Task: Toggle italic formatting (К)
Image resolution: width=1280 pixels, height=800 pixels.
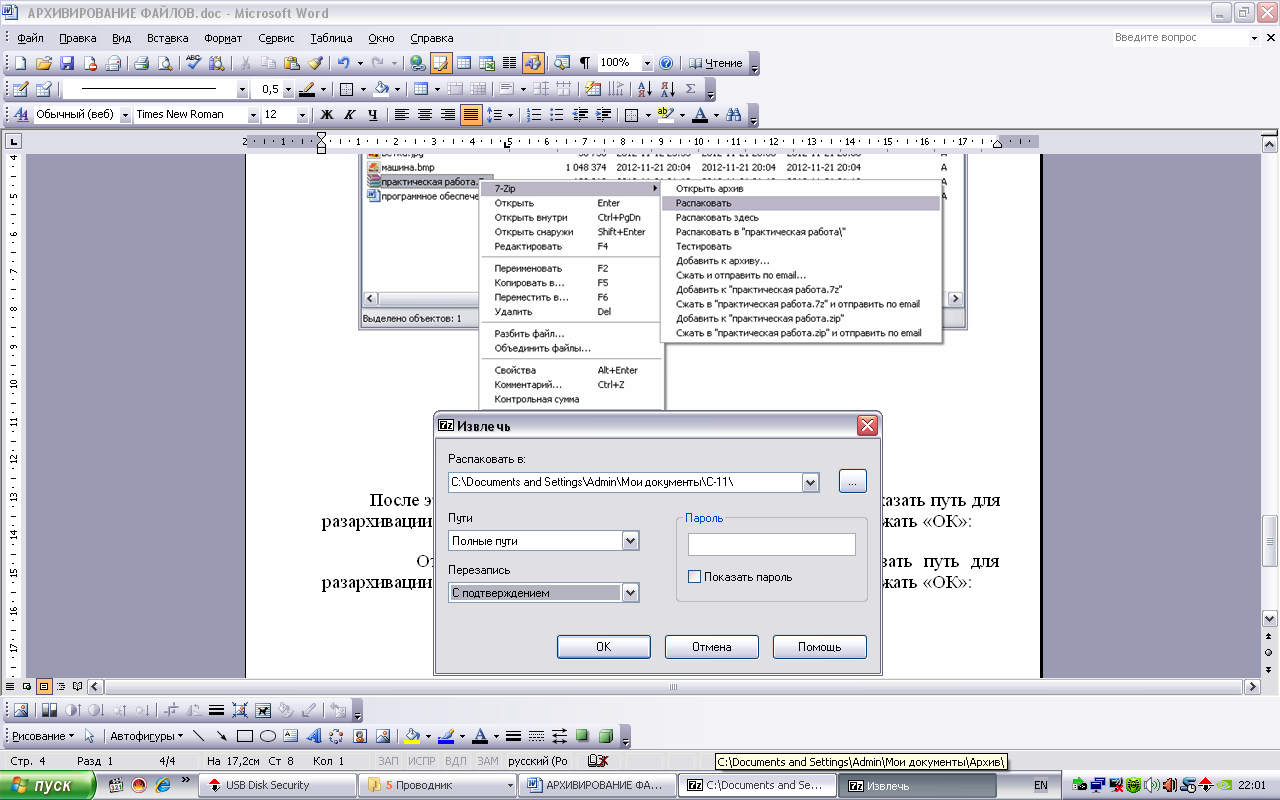Action: click(x=349, y=115)
